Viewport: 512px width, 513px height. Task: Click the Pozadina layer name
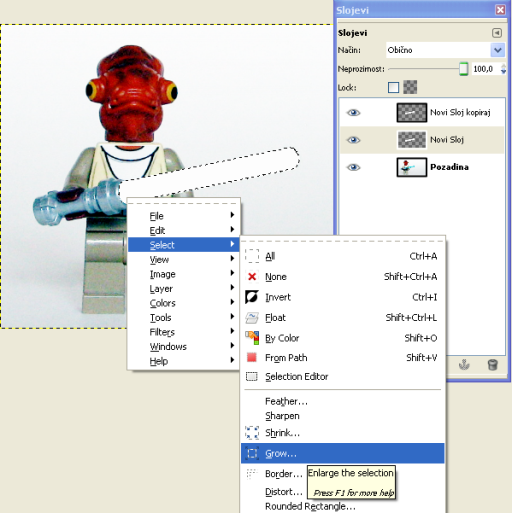[x=449, y=167]
